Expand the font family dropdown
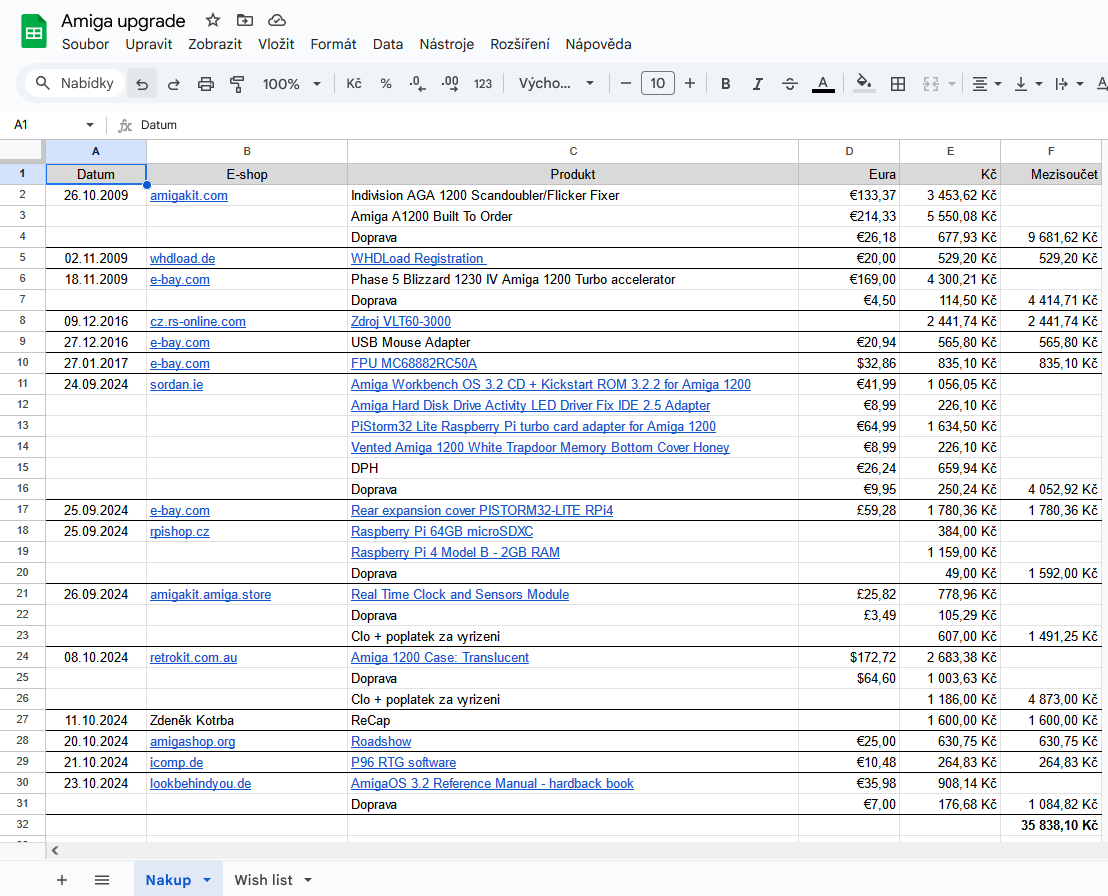 pyautogui.click(x=556, y=84)
